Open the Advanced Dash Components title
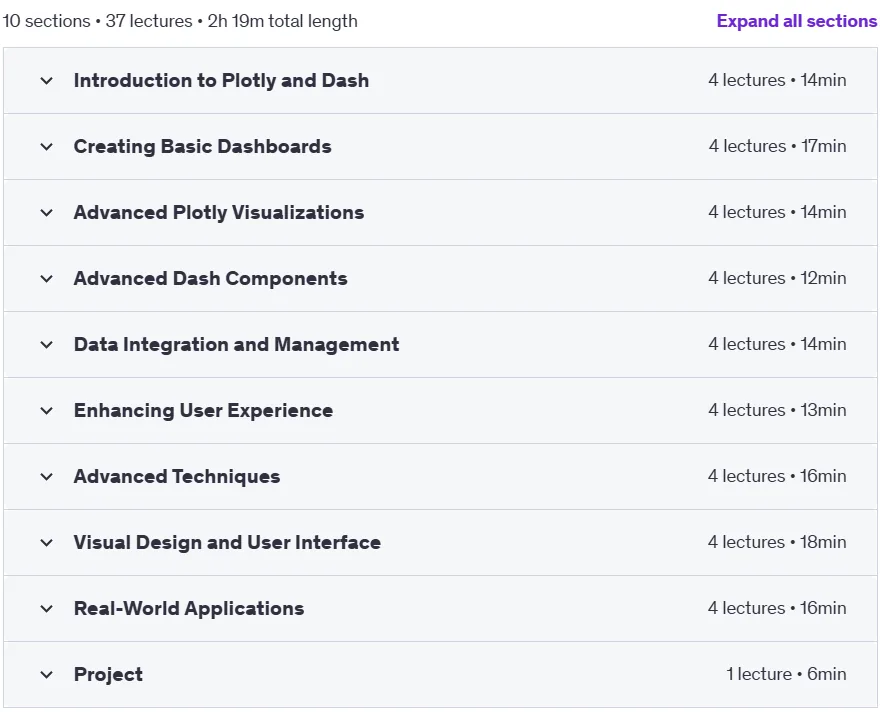Image resolution: width=880 pixels, height=712 pixels. 210,278
